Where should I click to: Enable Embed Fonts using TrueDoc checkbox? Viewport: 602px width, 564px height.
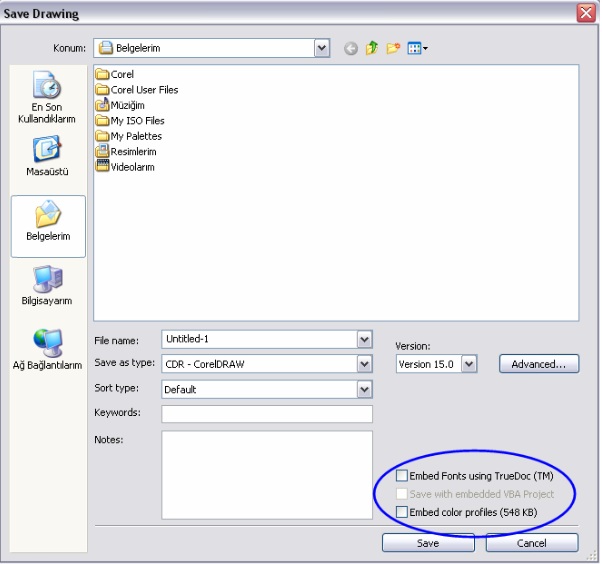coord(402,476)
